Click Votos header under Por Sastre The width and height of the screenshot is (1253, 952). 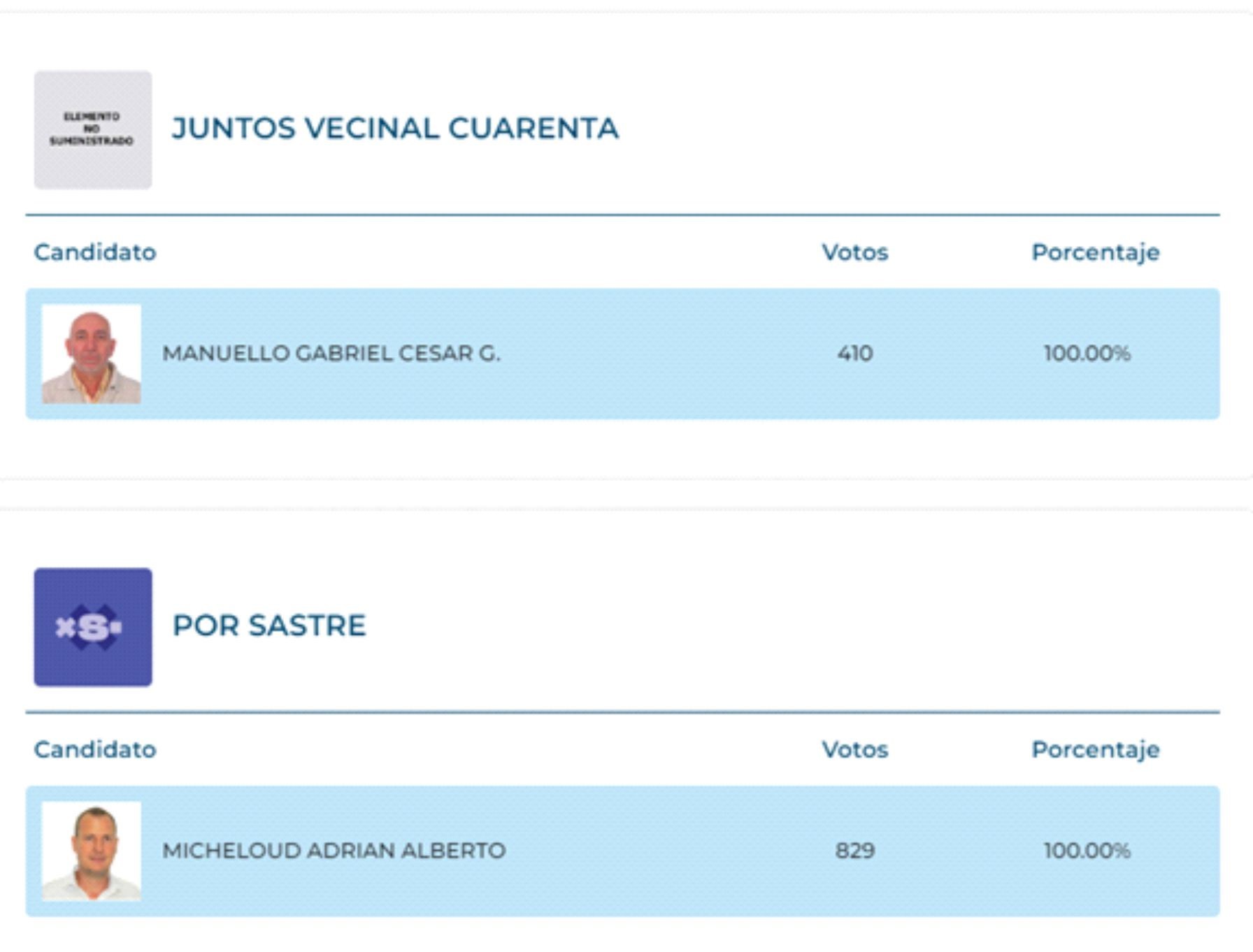pos(854,749)
